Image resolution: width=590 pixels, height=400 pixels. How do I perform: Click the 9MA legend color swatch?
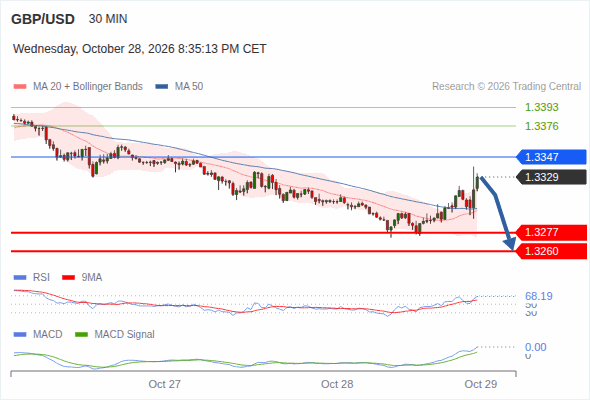click(68, 278)
